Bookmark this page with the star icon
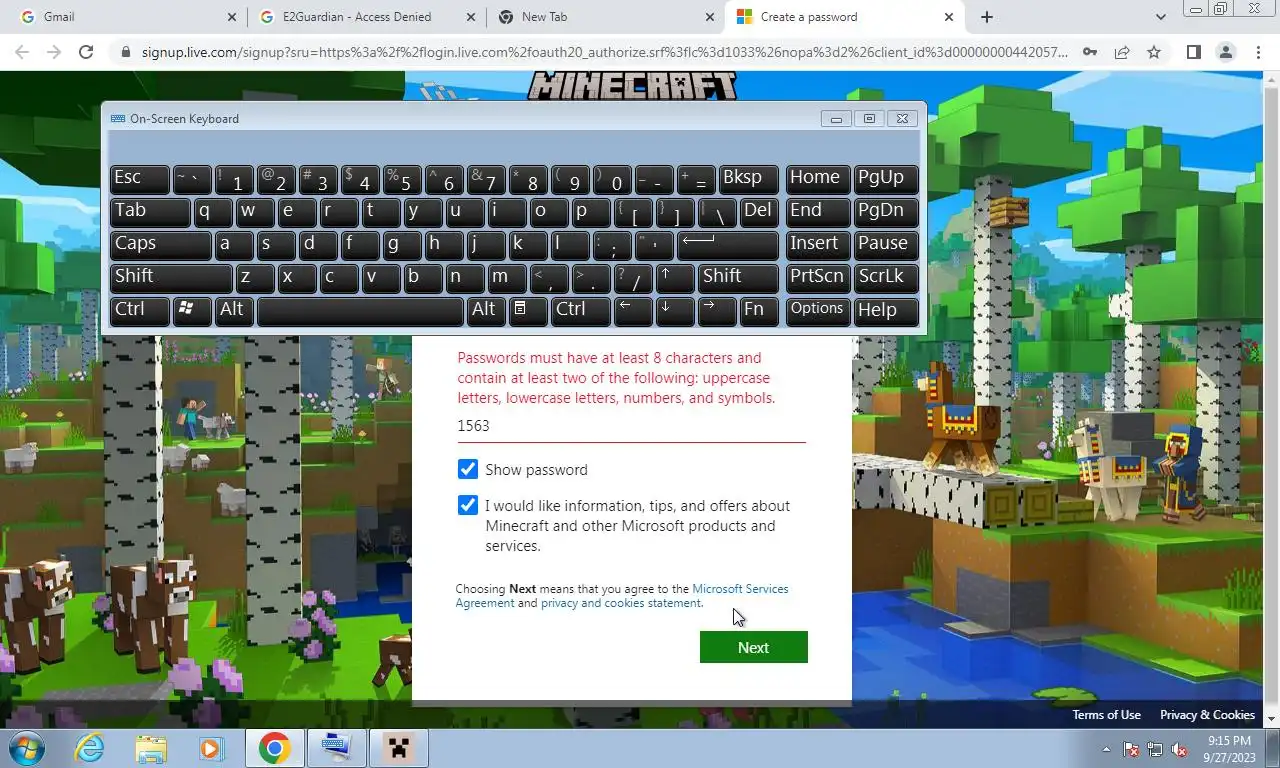This screenshot has width=1280, height=768. tap(1154, 52)
